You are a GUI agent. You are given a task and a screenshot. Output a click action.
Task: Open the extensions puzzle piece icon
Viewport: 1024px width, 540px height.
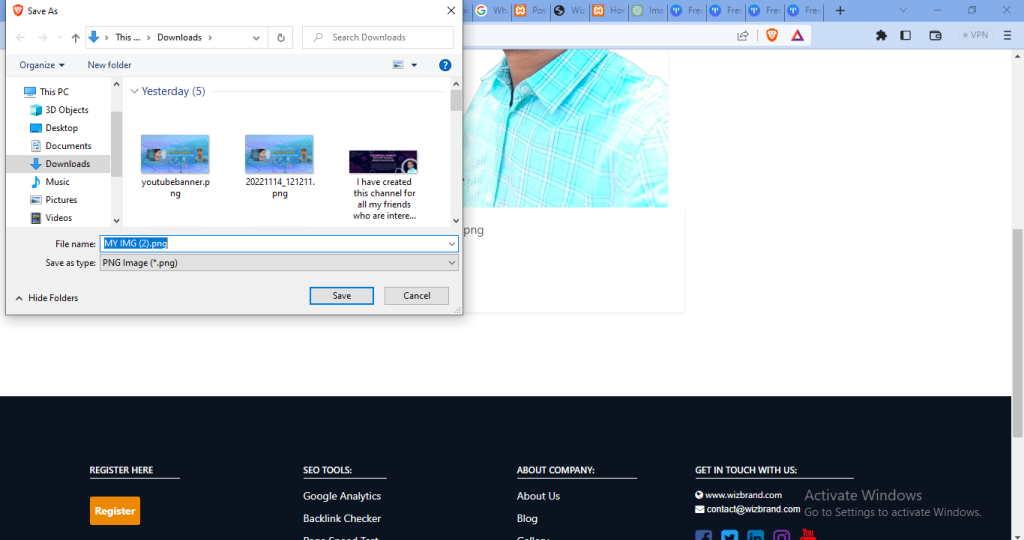pos(881,36)
